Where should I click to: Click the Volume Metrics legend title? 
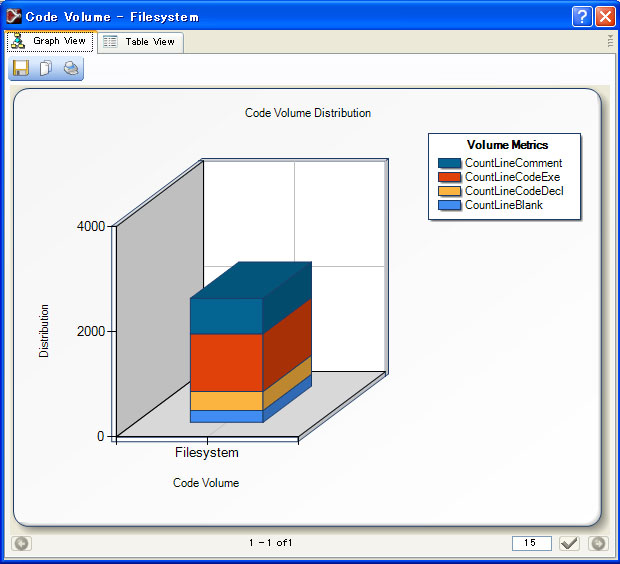[x=507, y=145]
